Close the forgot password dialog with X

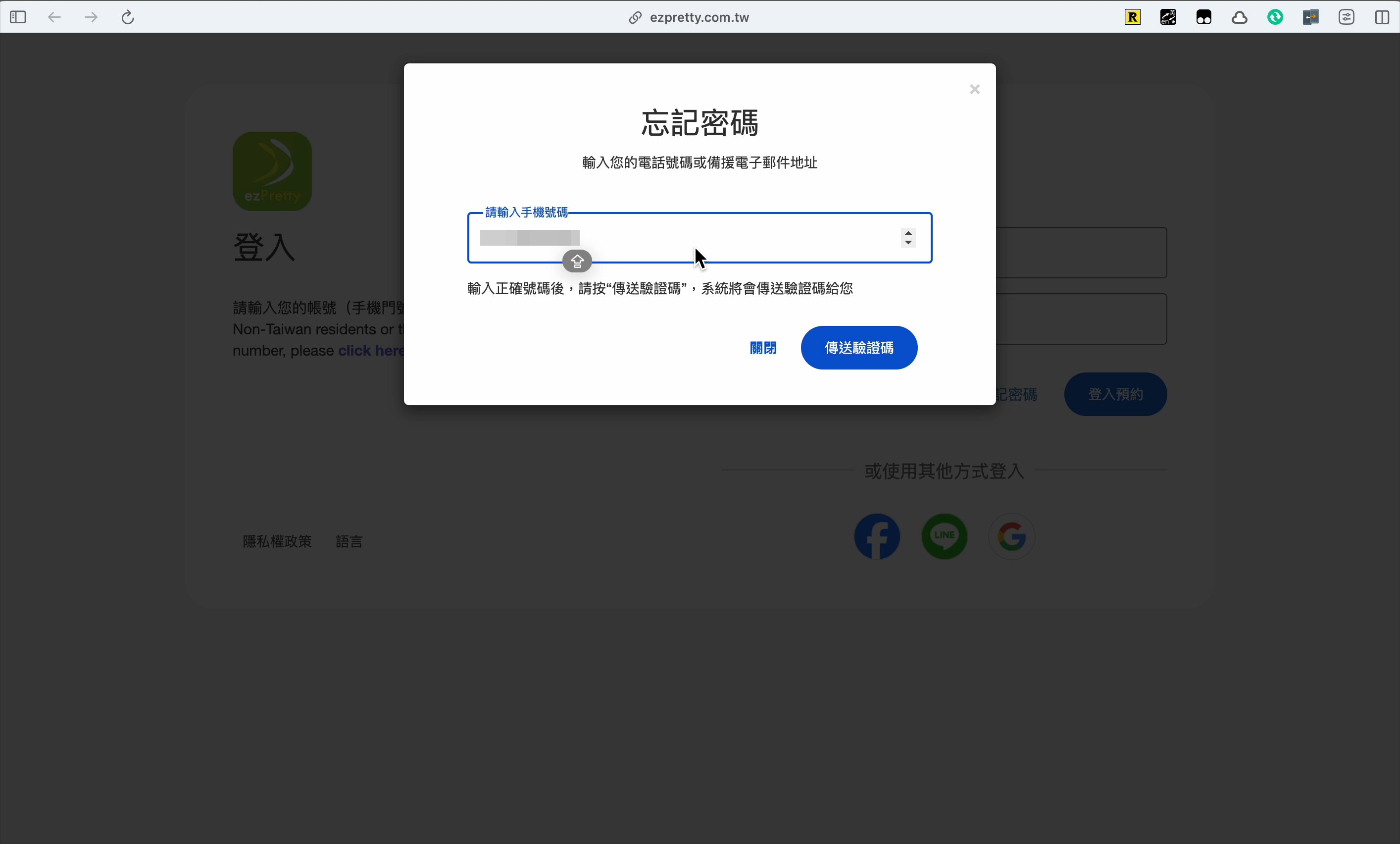click(x=975, y=89)
